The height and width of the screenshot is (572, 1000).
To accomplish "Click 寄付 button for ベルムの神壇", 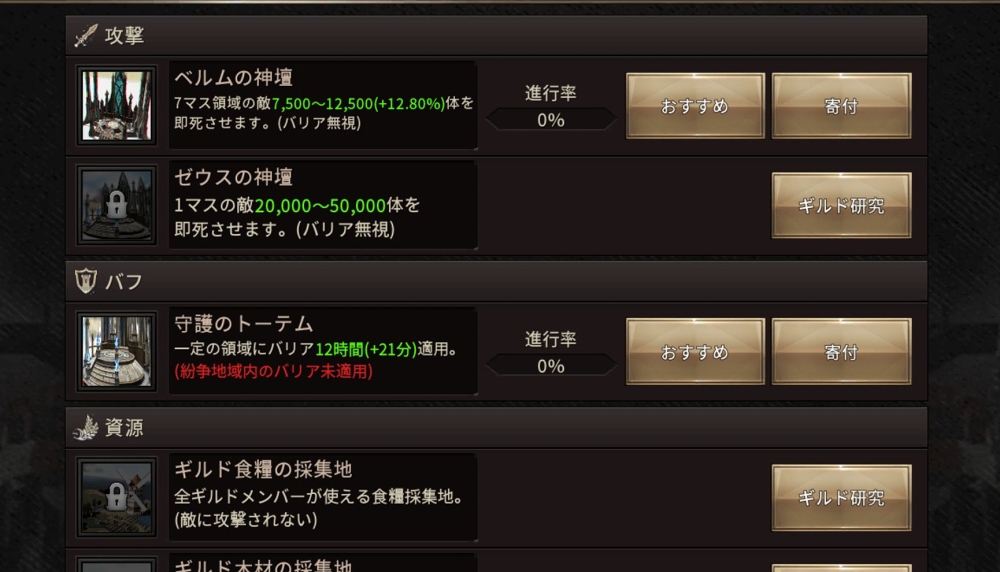I will 841,106.
